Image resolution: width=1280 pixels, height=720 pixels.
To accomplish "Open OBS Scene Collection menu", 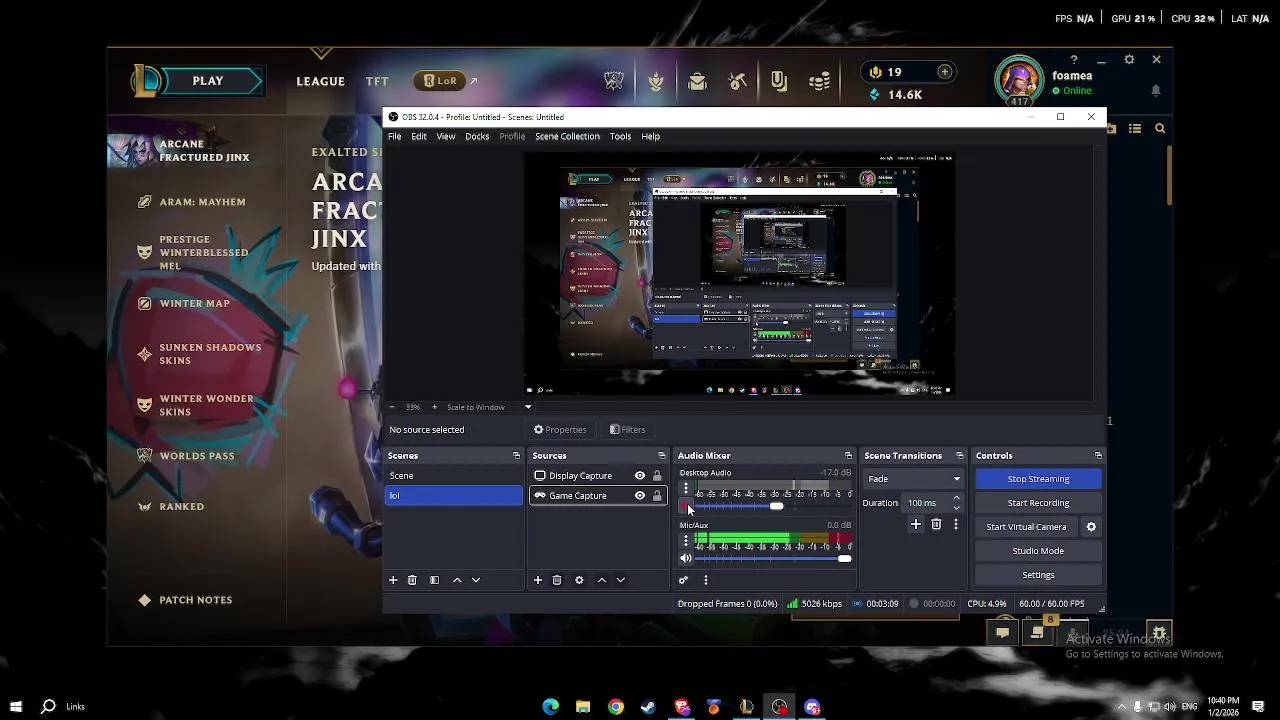I will [x=567, y=136].
